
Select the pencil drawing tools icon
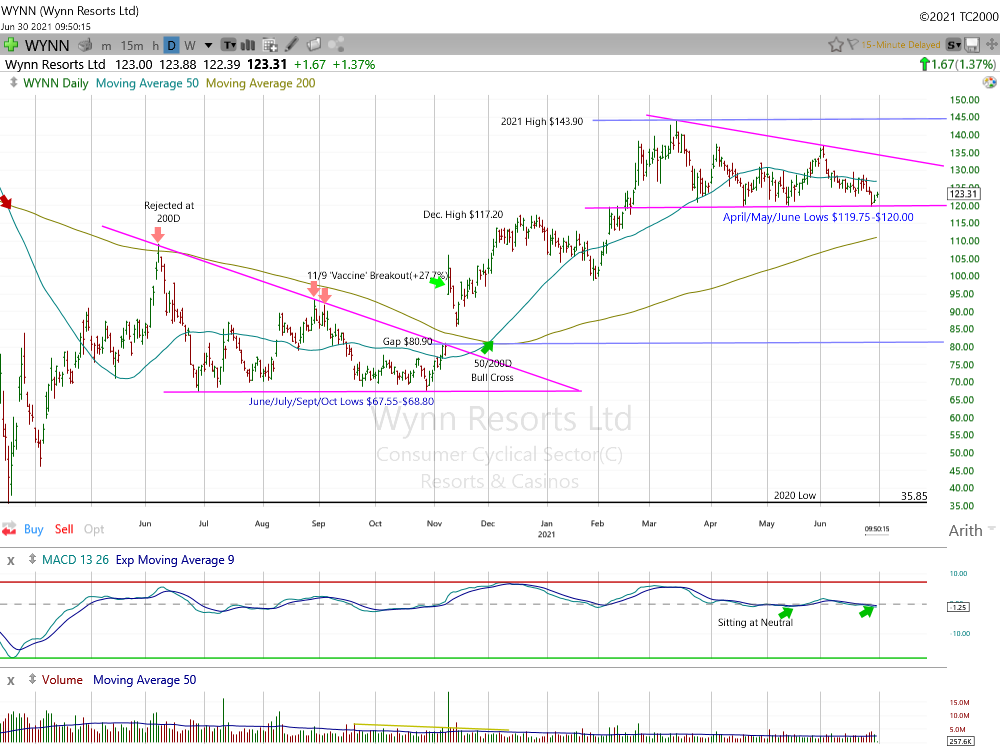click(291, 44)
